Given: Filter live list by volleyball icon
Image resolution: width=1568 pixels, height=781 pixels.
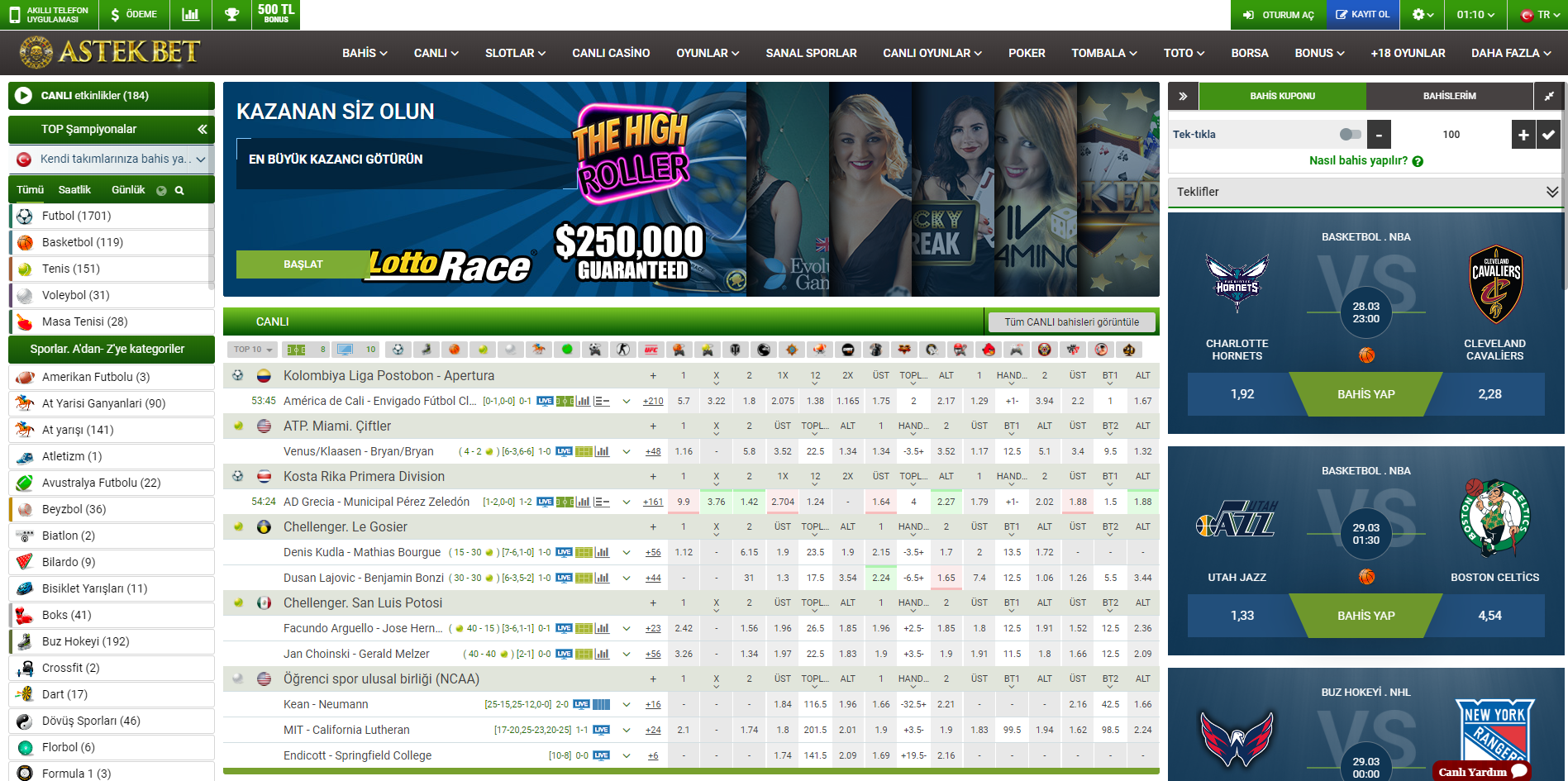Looking at the screenshot, I should click(510, 350).
